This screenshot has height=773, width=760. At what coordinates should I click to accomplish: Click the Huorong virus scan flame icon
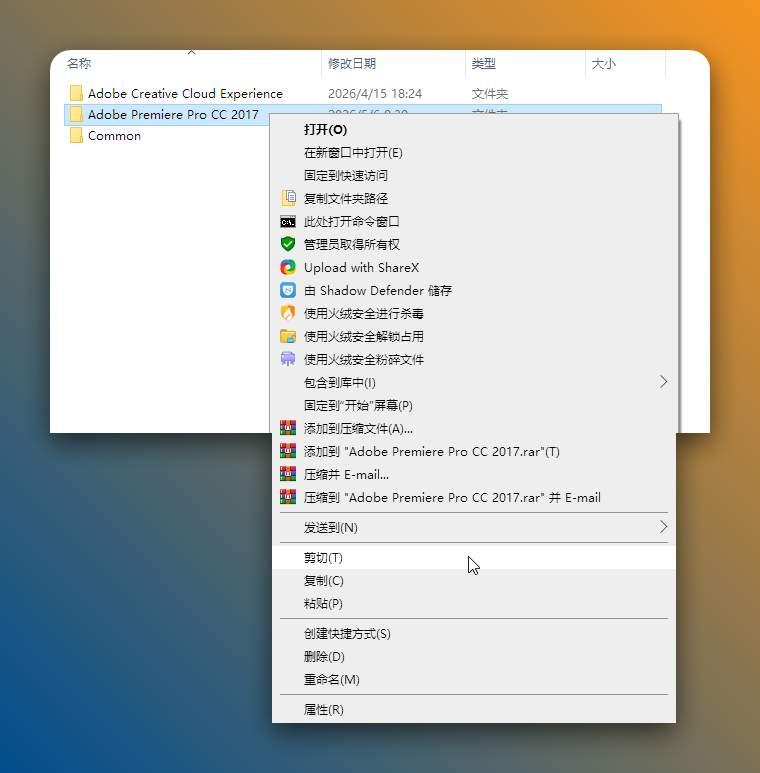288,313
